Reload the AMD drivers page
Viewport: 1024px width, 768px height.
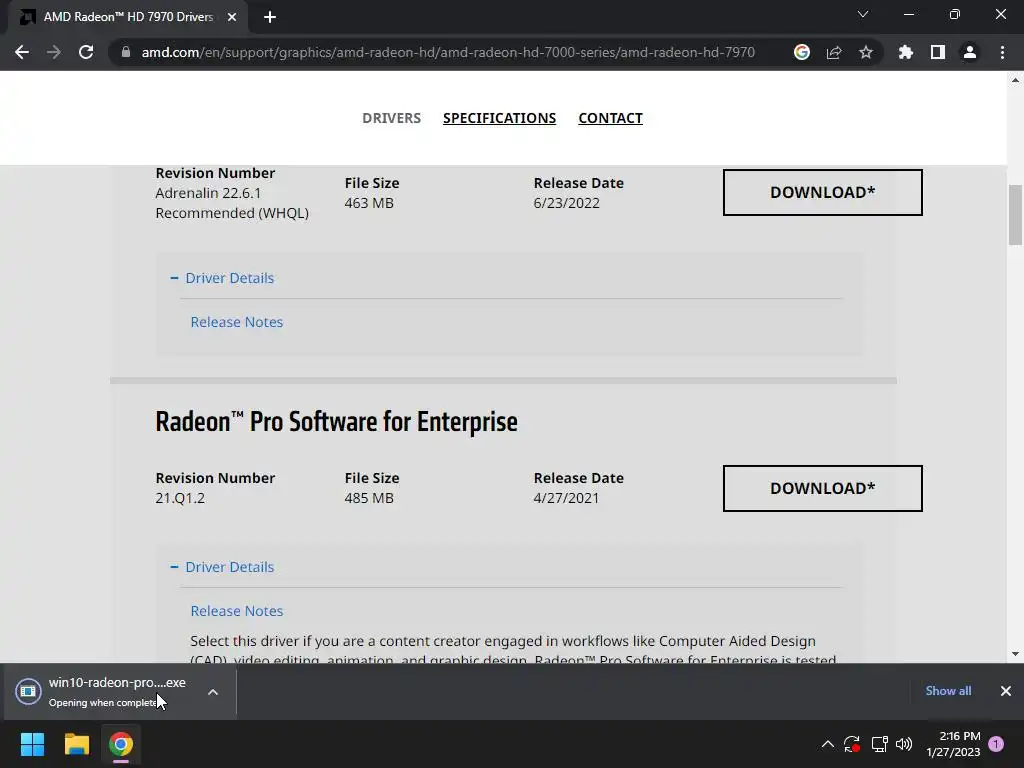click(x=86, y=52)
